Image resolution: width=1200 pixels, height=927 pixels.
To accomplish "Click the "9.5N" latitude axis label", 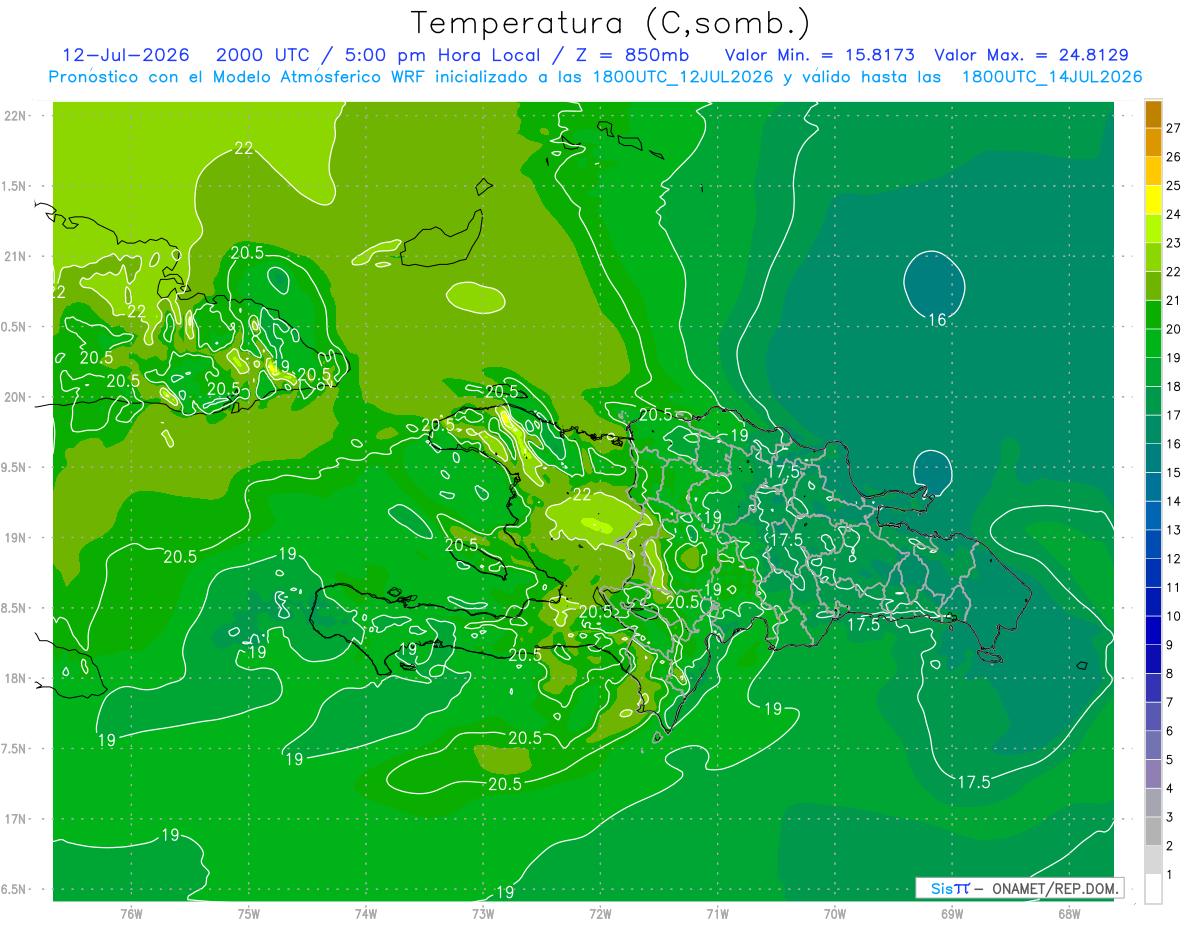I will pos(14,467).
